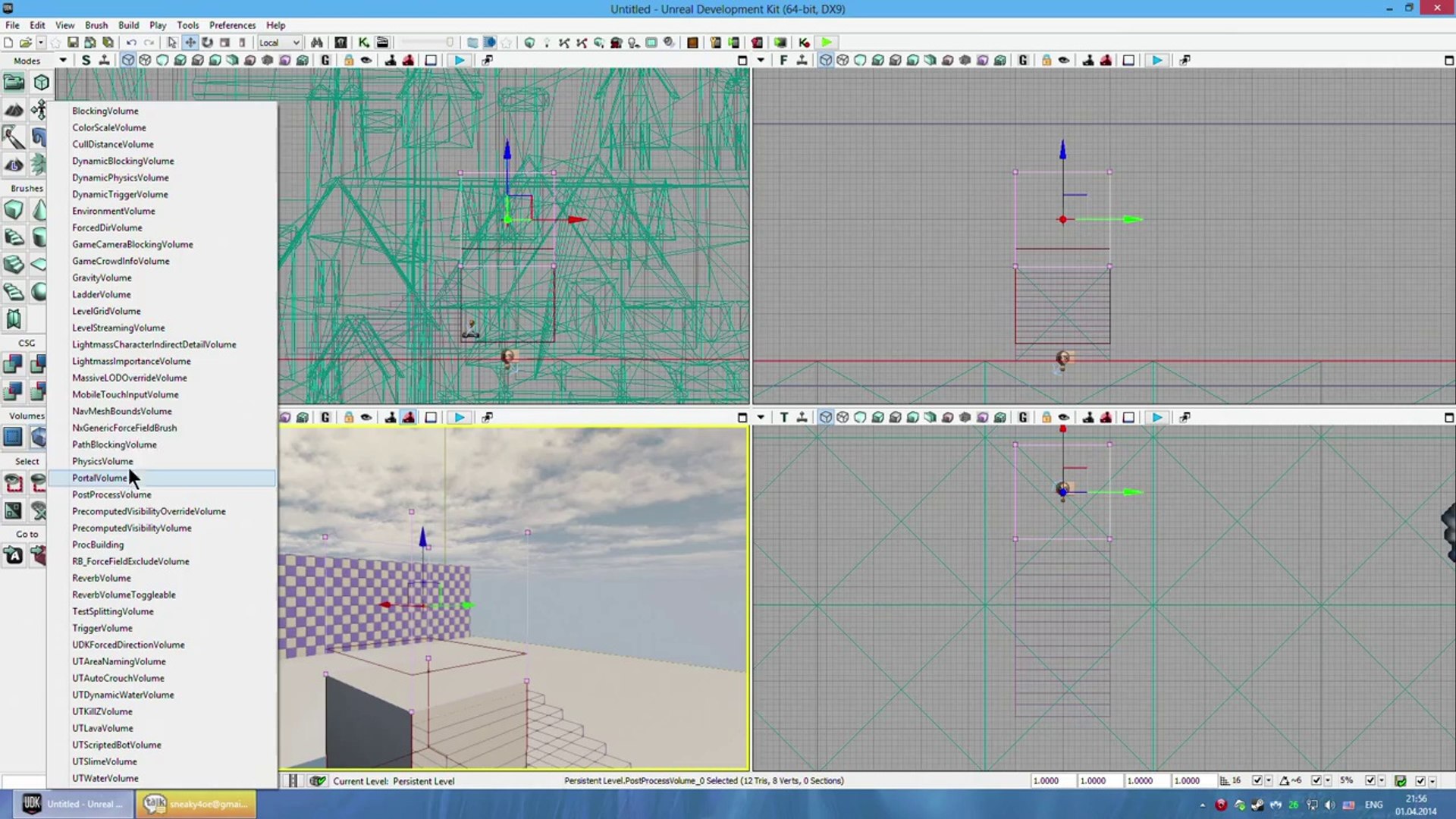Click Show selected actors only icon
This screenshot has height=819, width=1456.
pyautogui.click(x=13, y=483)
